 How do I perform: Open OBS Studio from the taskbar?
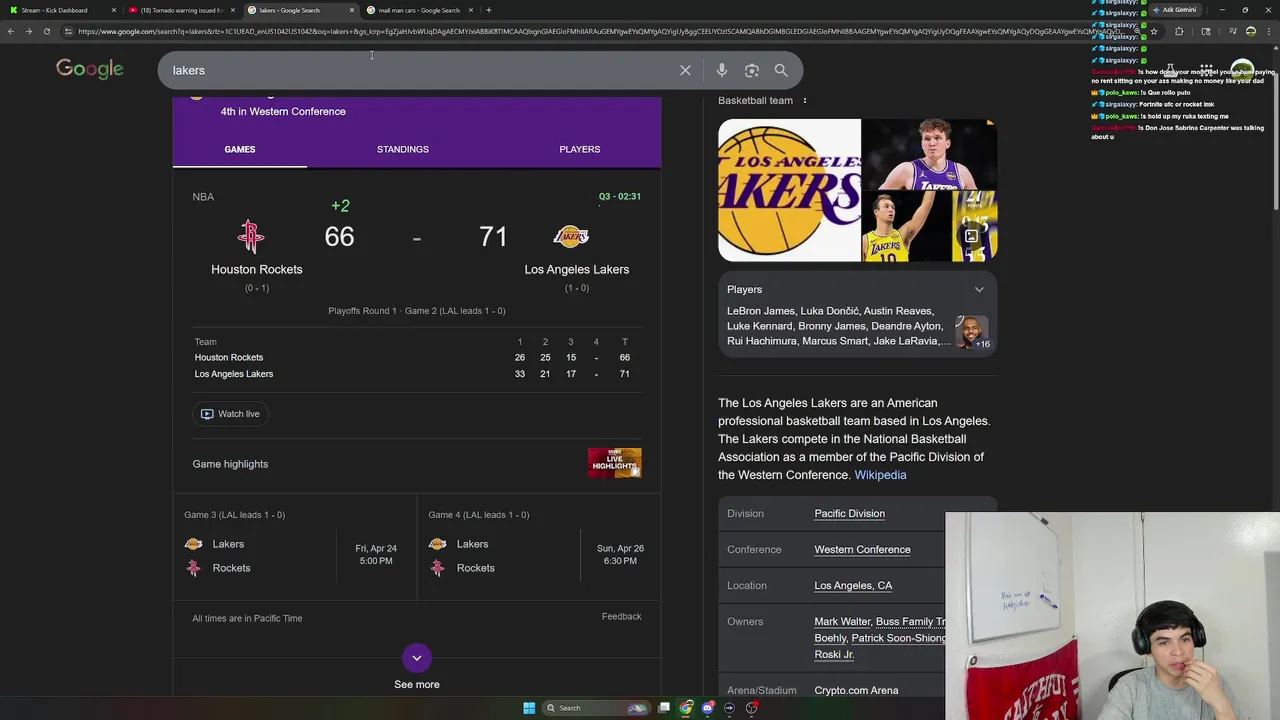(752, 708)
